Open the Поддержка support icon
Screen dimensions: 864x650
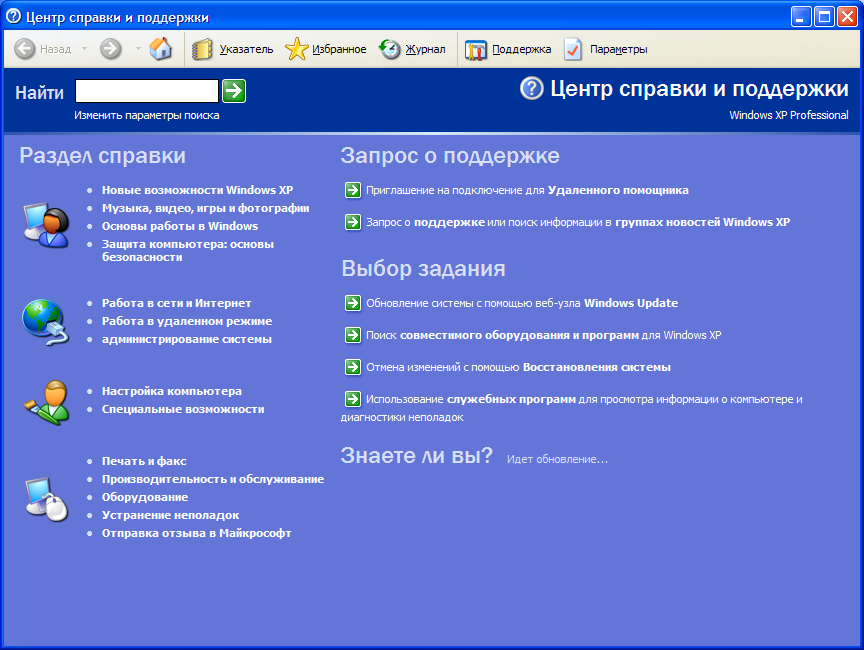tap(476, 50)
